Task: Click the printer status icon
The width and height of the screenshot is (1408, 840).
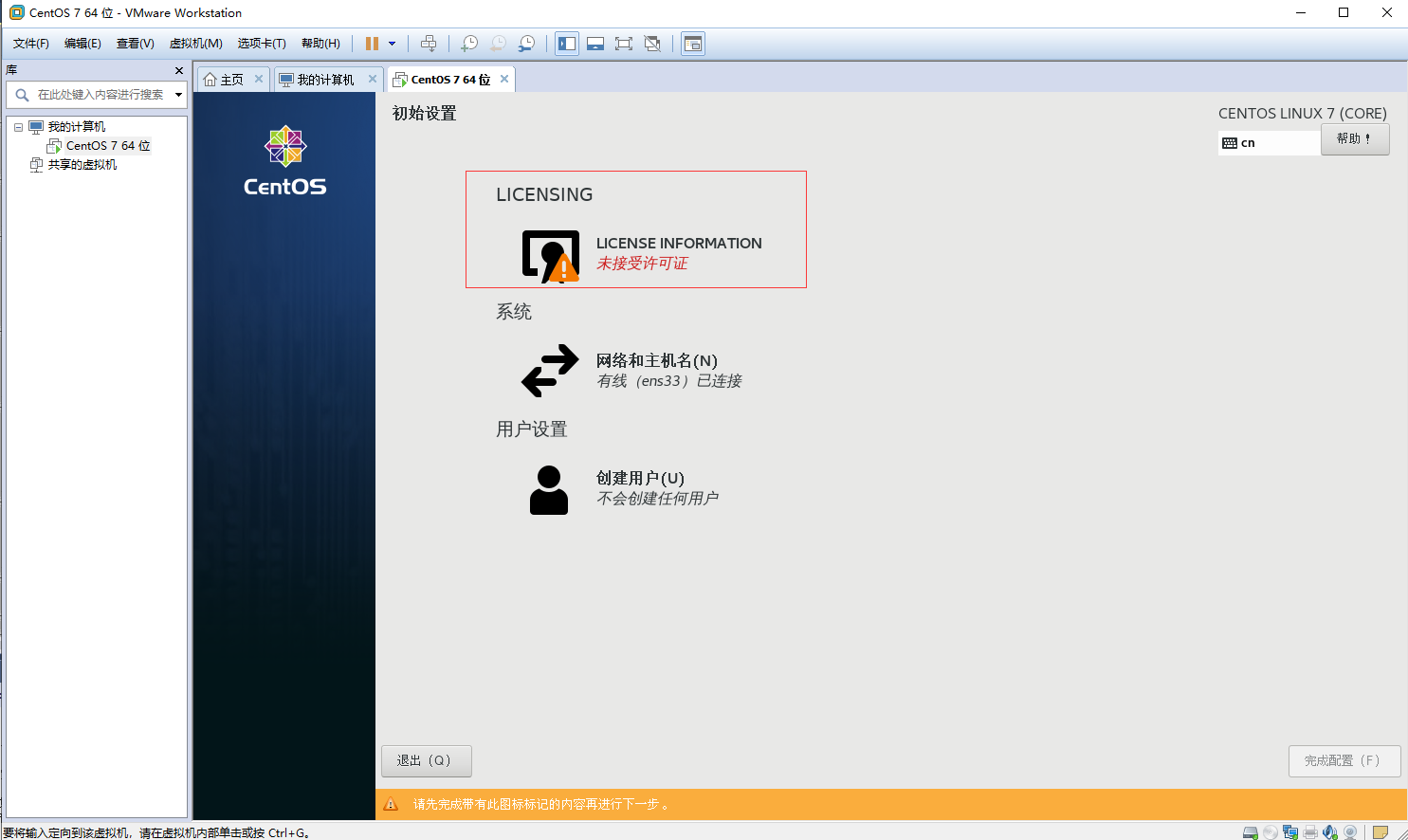Action: coord(1310,832)
